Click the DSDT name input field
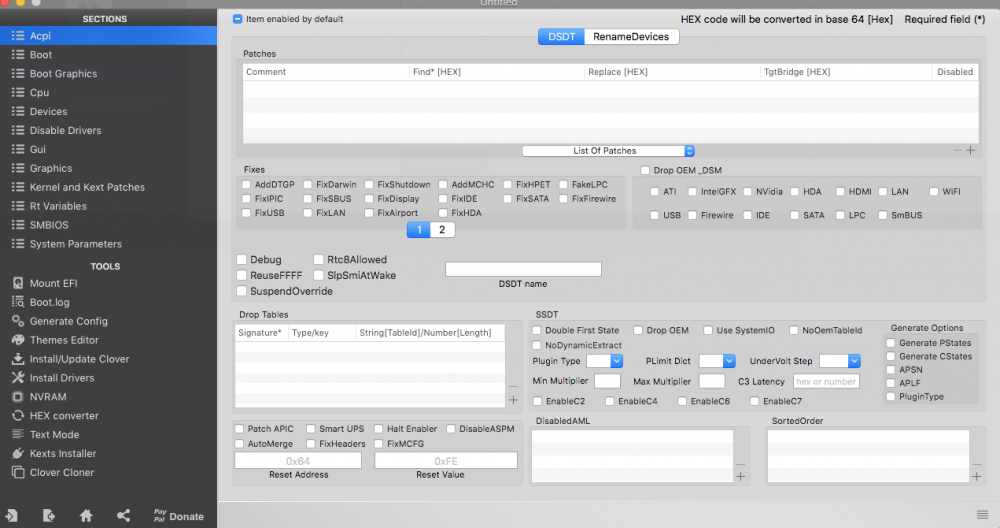Image resolution: width=1000 pixels, height=528 pixels. (x=523, y=269)
